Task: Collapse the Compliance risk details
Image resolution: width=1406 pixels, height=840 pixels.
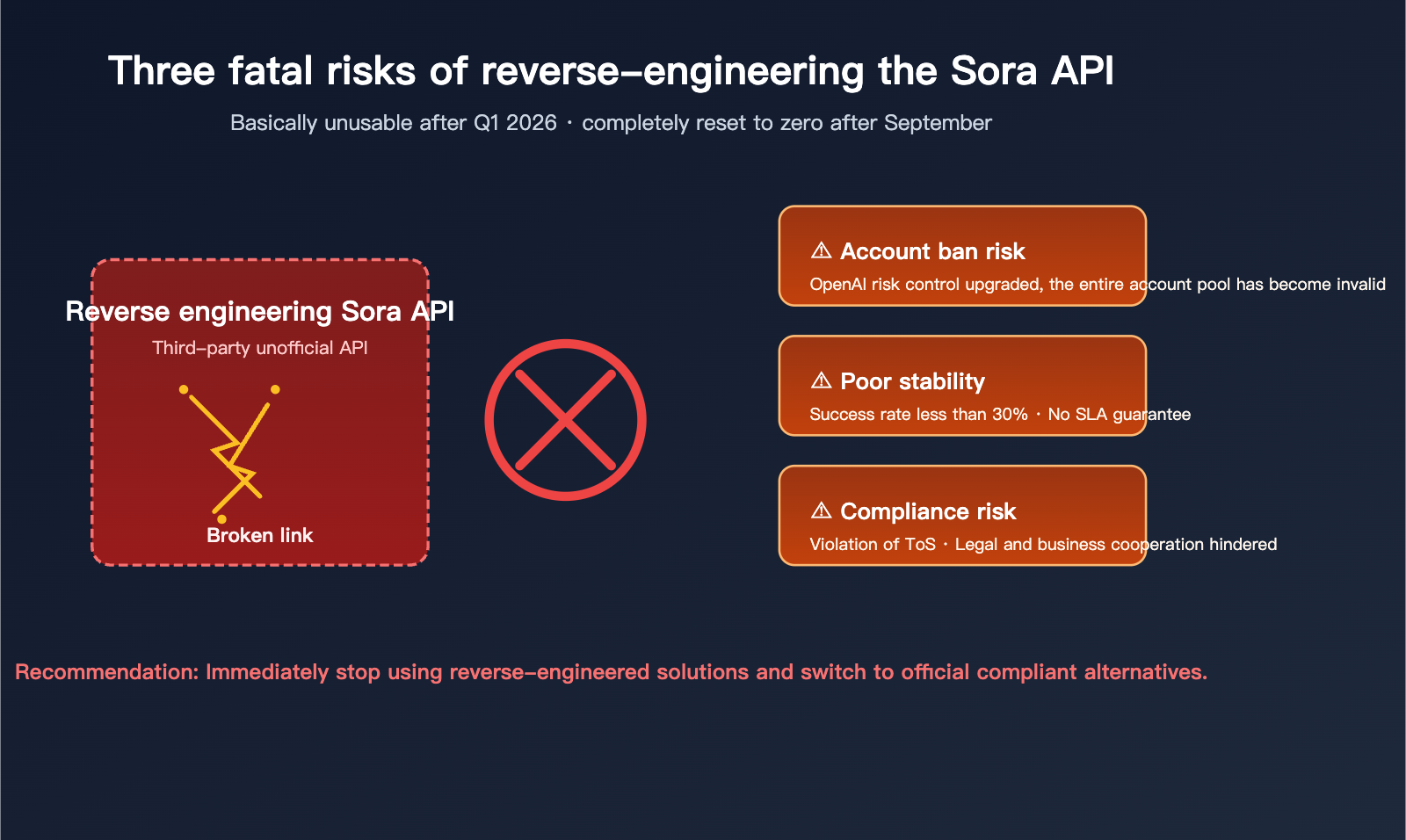Action: pyautogui.click(x=962, y=516)
